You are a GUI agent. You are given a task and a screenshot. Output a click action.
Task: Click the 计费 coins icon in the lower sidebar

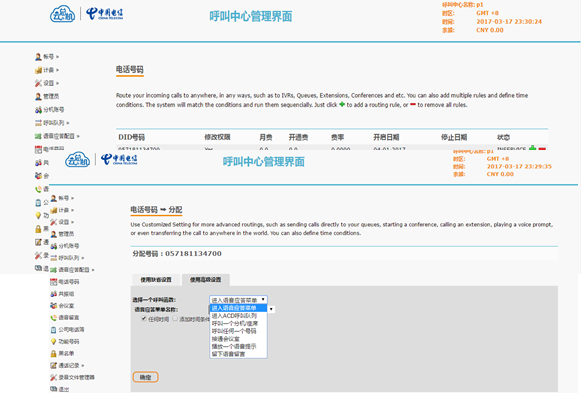coord(54,210)
